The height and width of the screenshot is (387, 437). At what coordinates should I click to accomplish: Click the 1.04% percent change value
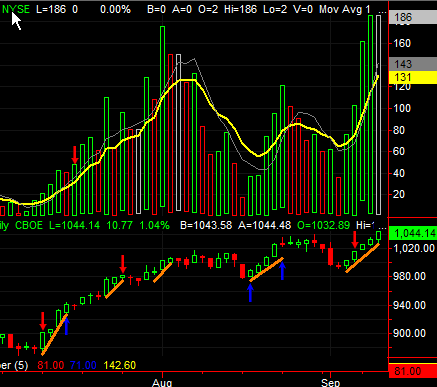click(154, 225)
